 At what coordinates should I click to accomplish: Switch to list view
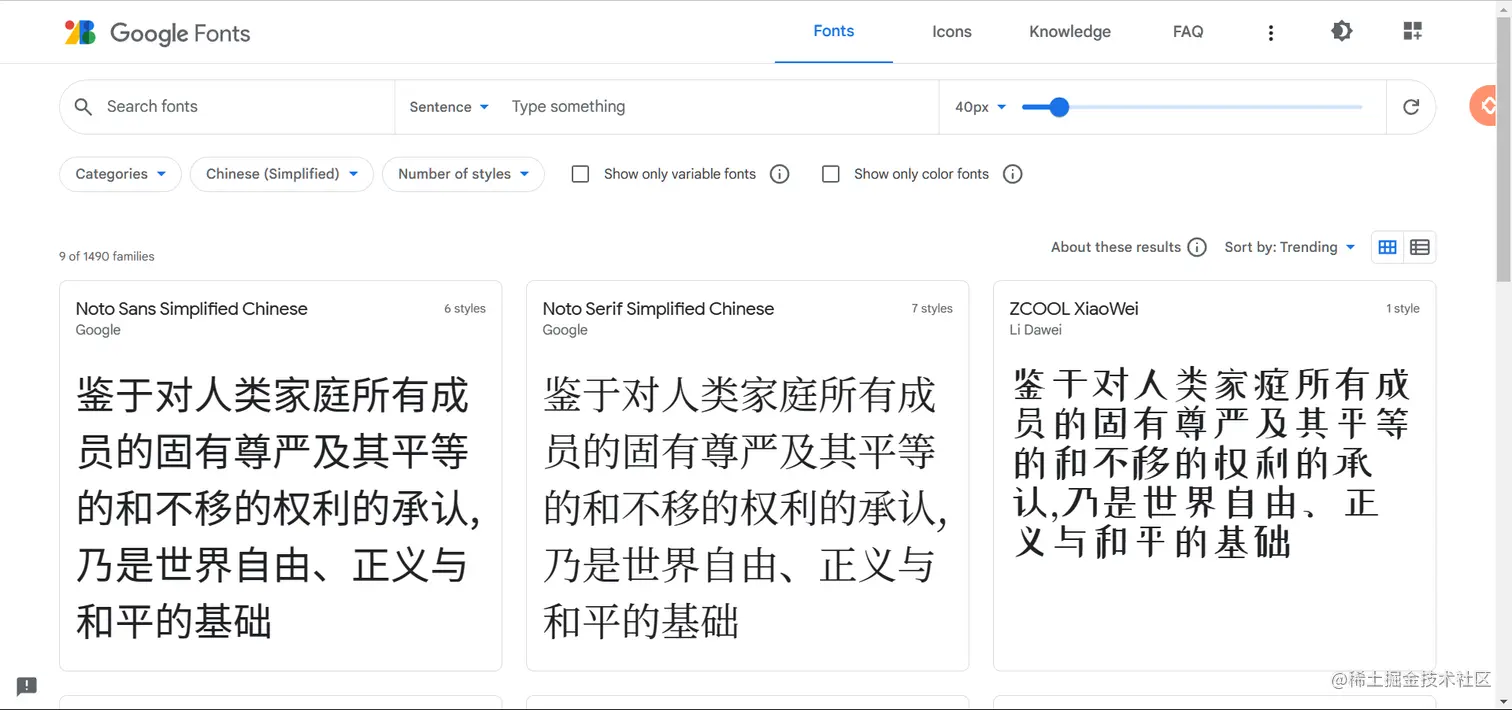1419,247
